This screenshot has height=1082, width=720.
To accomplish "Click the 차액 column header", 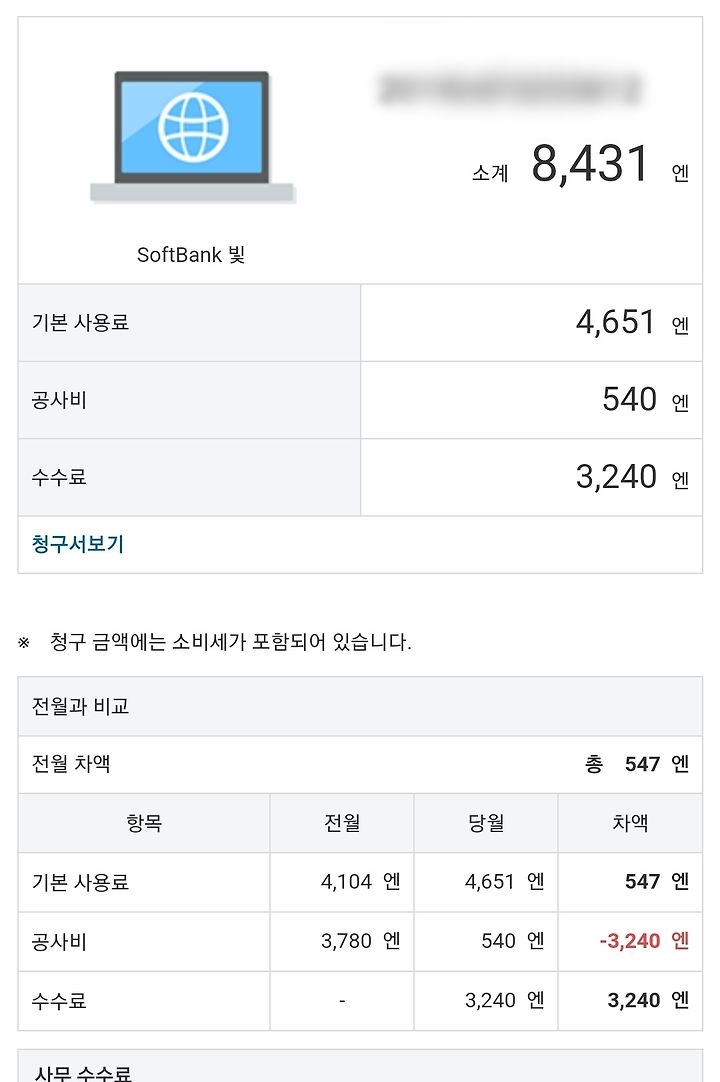I will 630,823.
